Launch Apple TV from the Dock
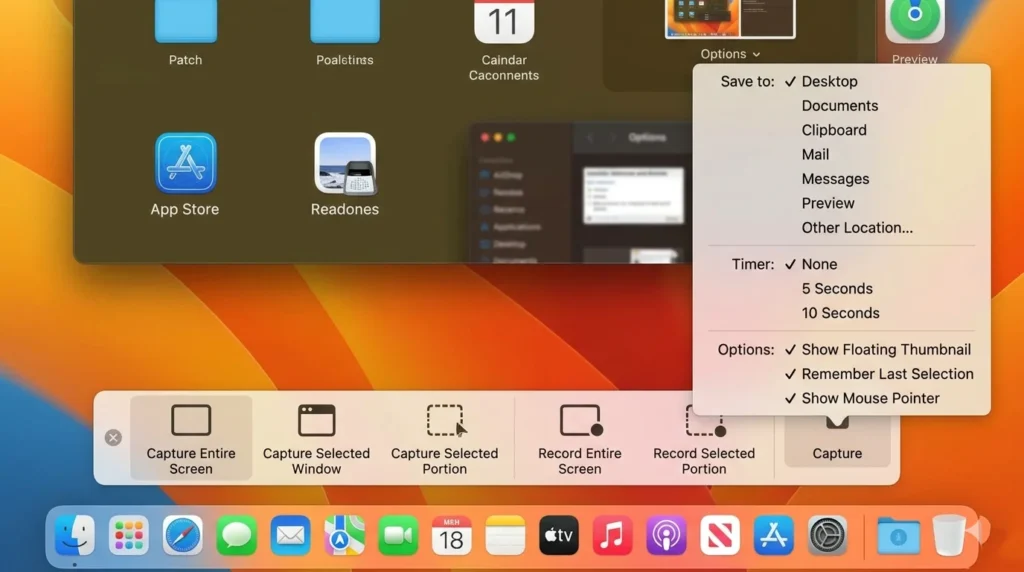This screenshot has width=1024, height=572. click(x=559, y=535)
